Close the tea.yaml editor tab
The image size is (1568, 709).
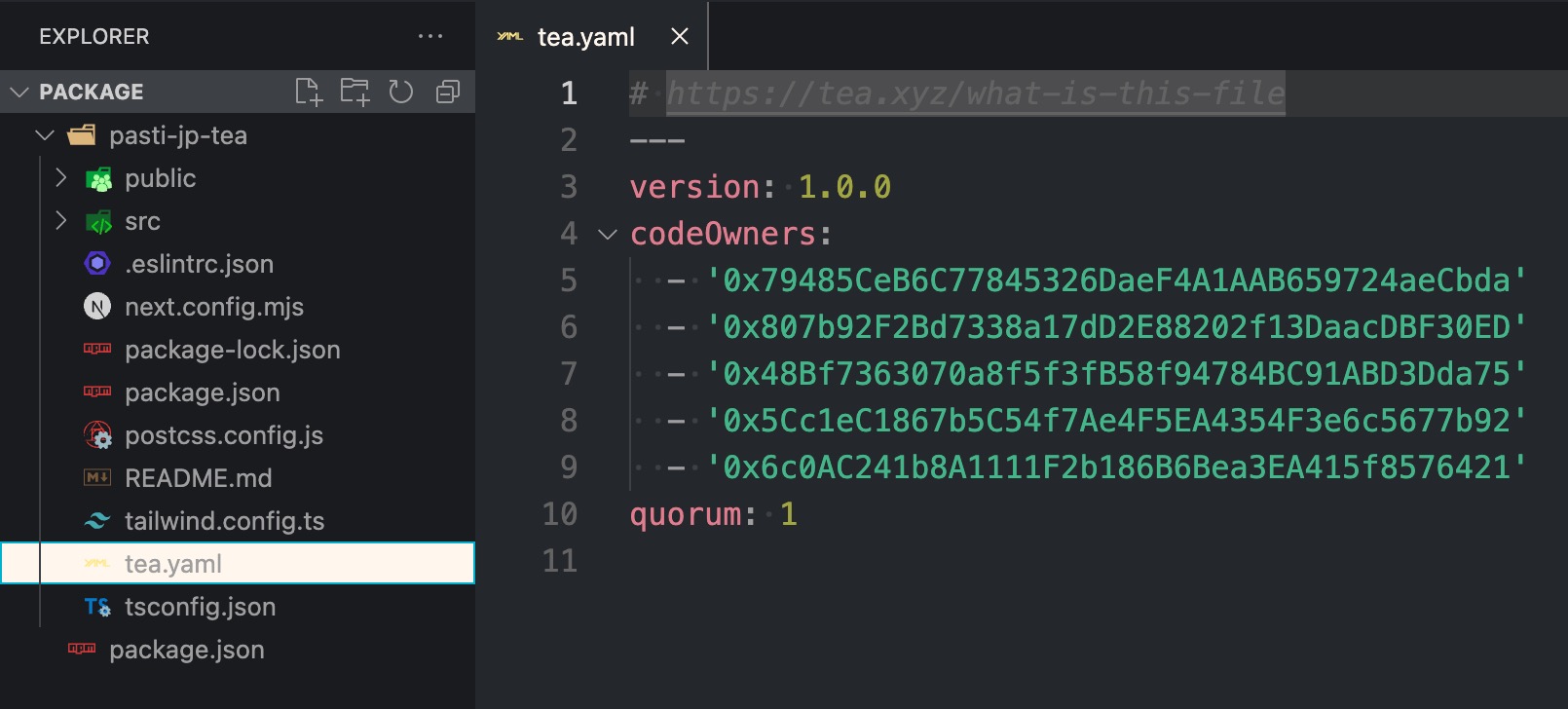(x=680, y=37)
